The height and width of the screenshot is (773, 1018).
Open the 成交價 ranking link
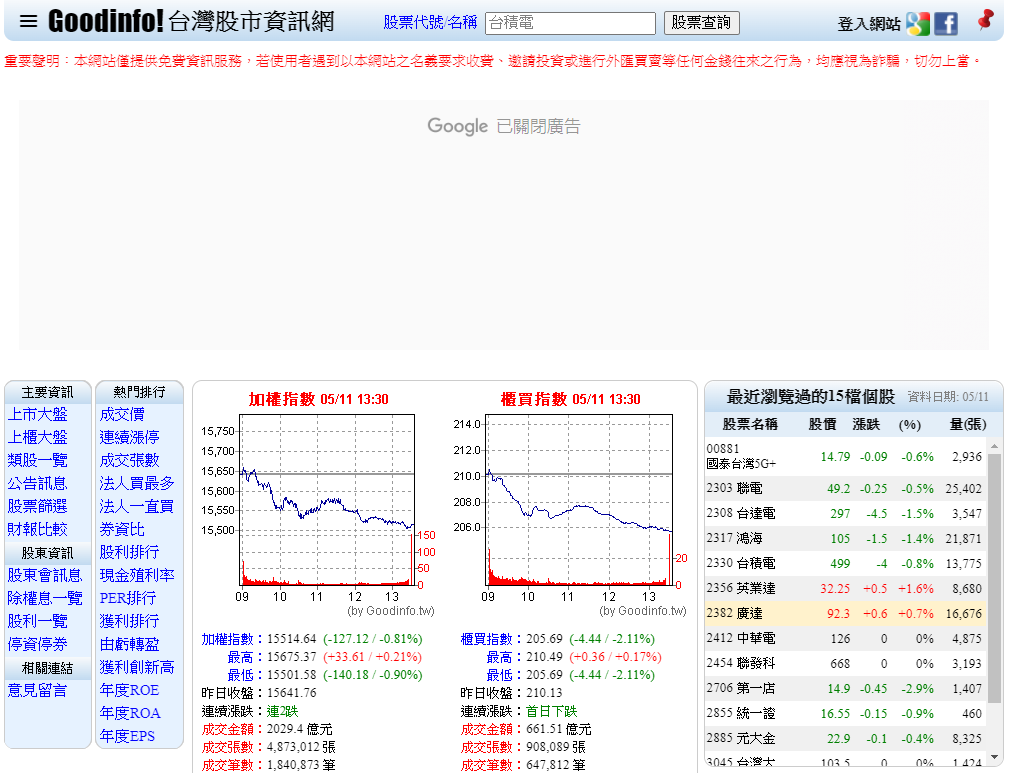(122, 414)
